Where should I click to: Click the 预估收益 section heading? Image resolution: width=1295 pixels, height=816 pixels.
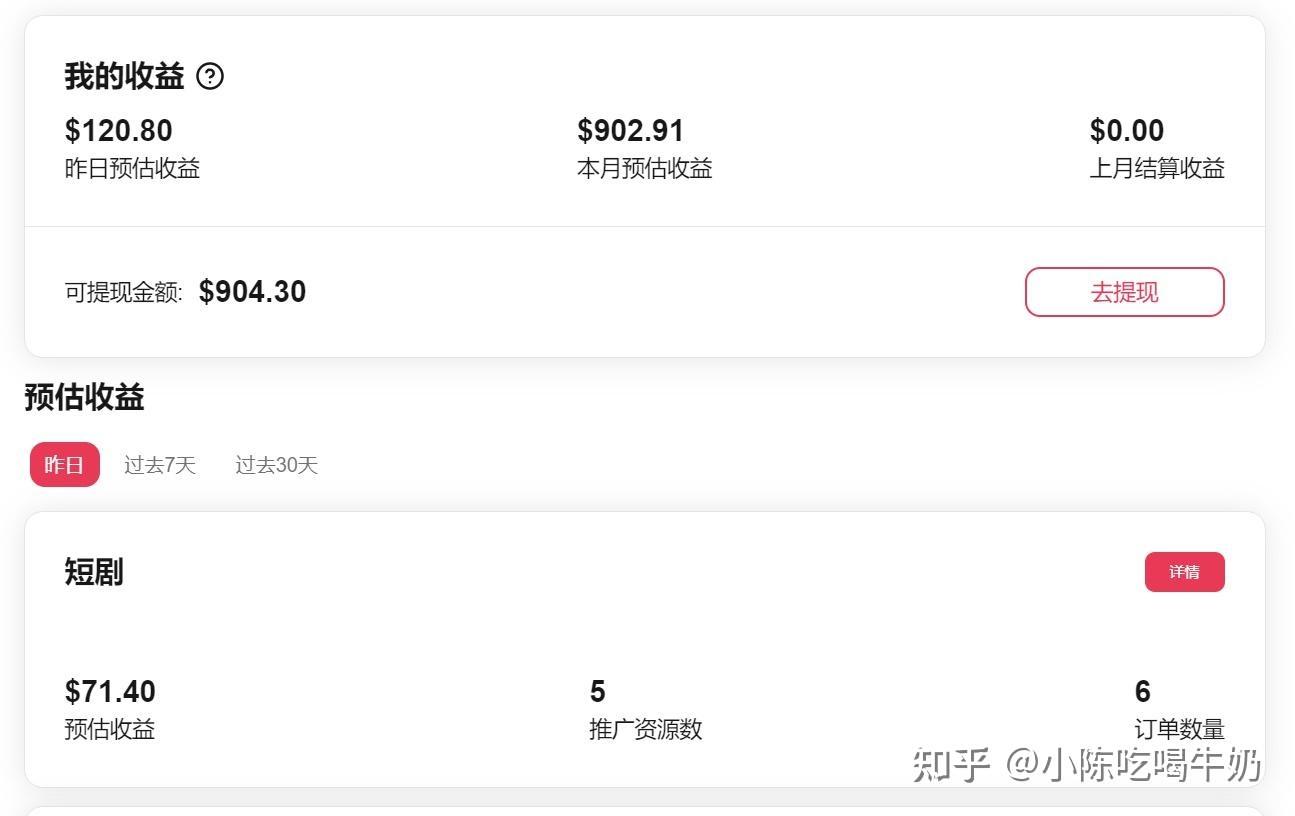[84, 397]
